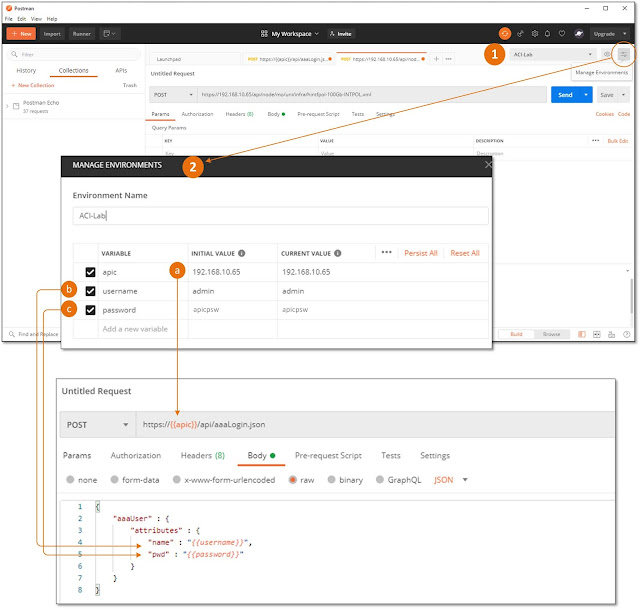Click the new window icon beside Runner
The image size is (640, 609).
click(109, 34)
